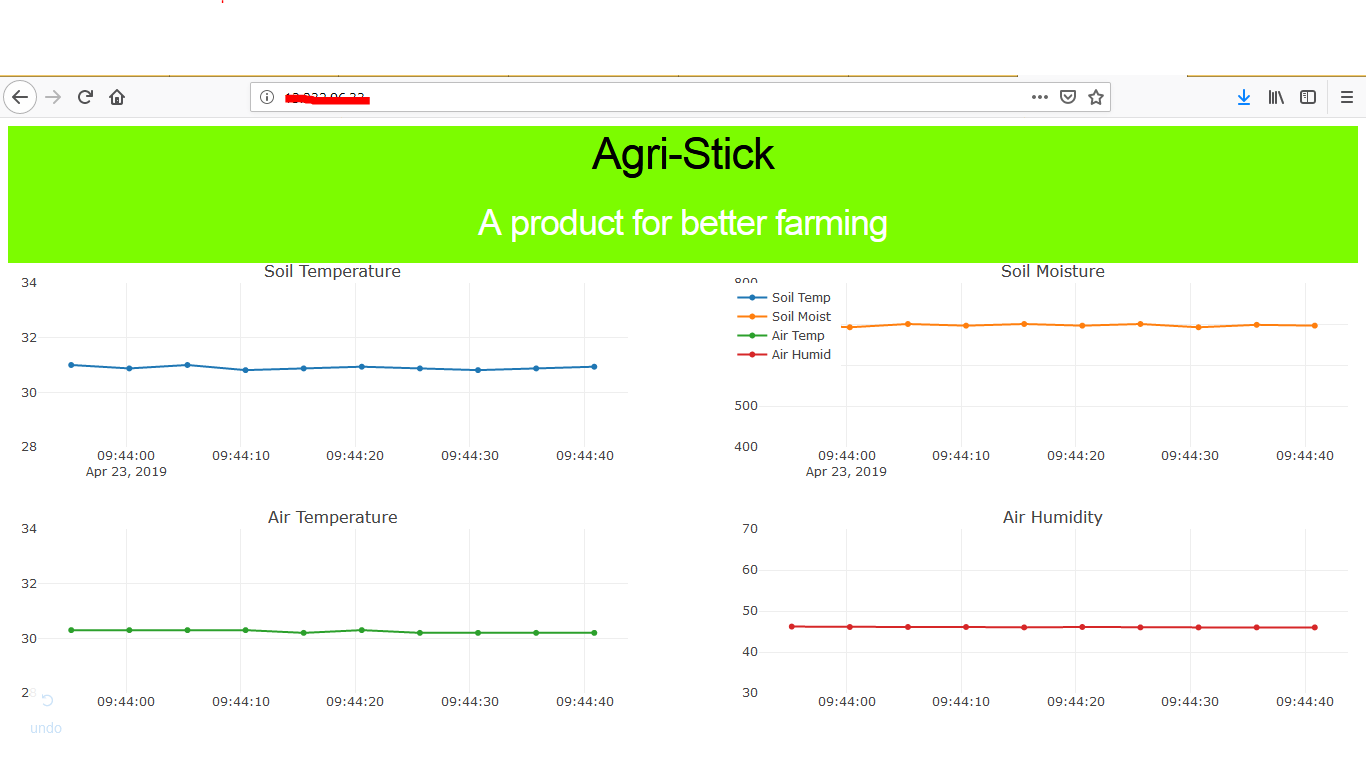Screen dimensions: 1366x772
Task: View site information via the info icon
Action: tap(266, 96)
